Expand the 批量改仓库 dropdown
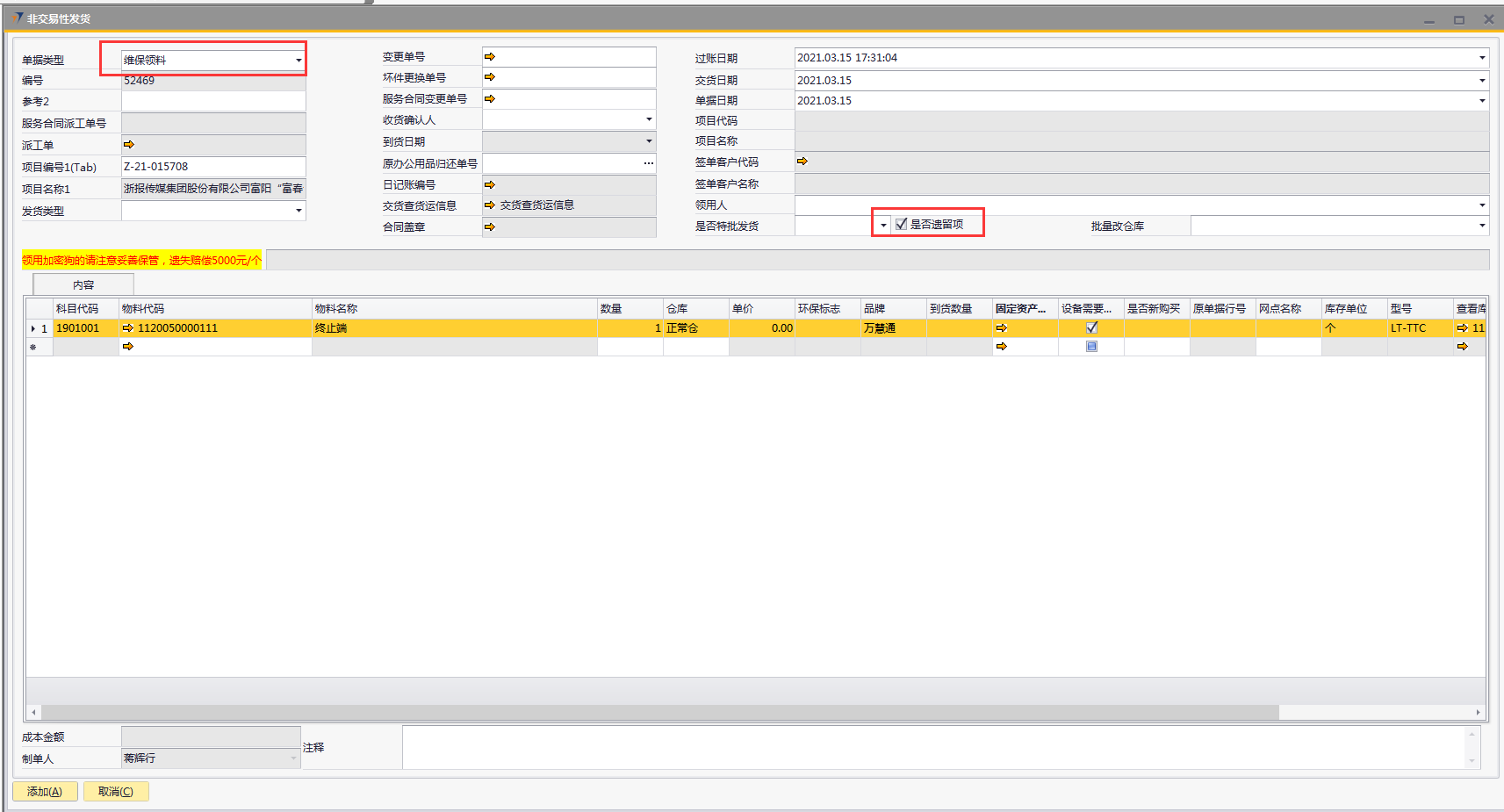 click(1482, 226)
